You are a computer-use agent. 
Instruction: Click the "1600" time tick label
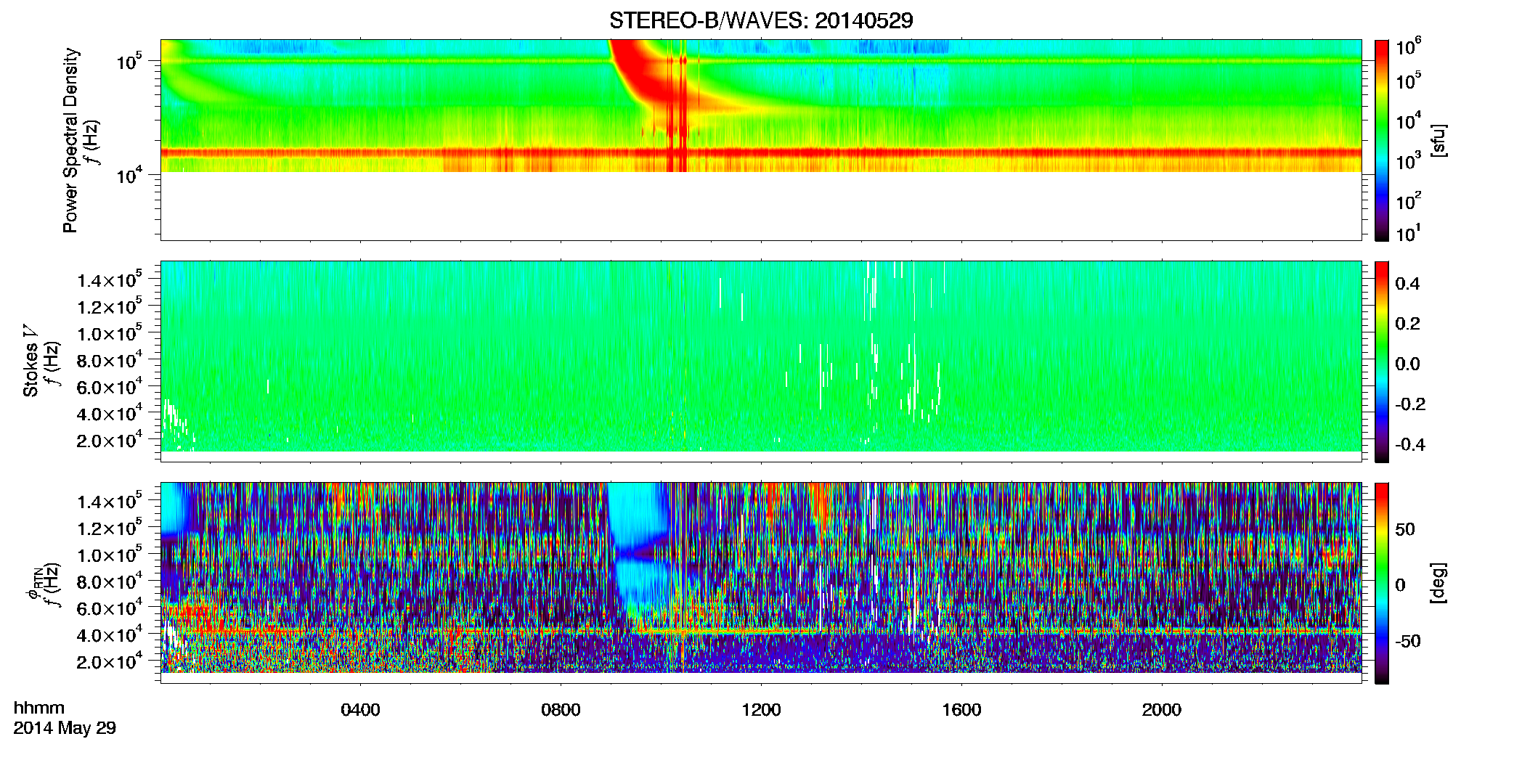[961, 710]
